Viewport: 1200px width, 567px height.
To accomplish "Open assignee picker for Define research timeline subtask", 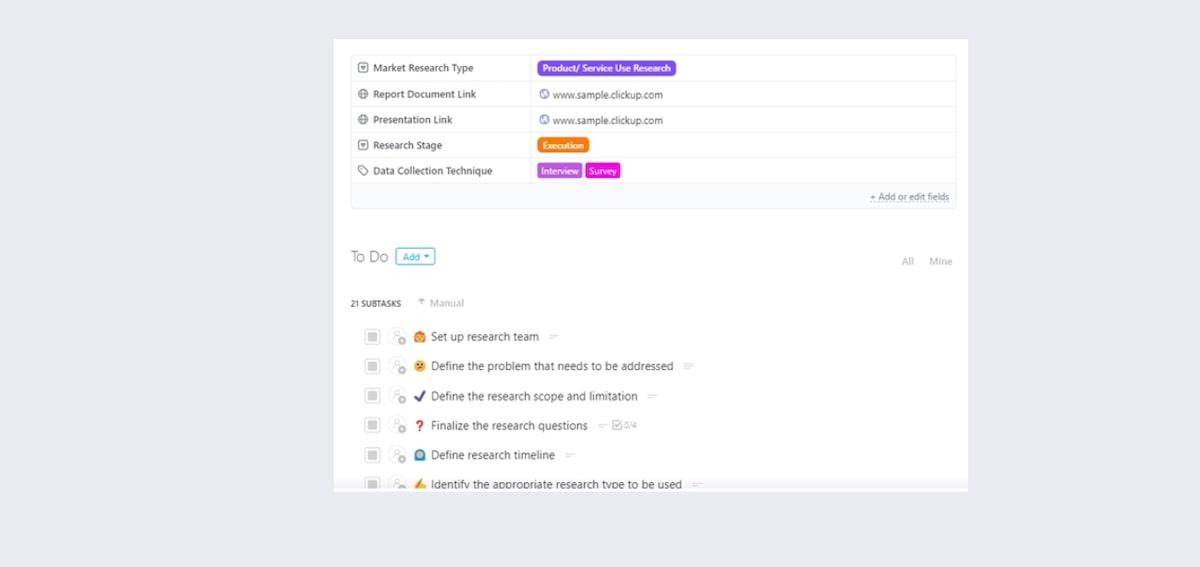I will [397, 455].
